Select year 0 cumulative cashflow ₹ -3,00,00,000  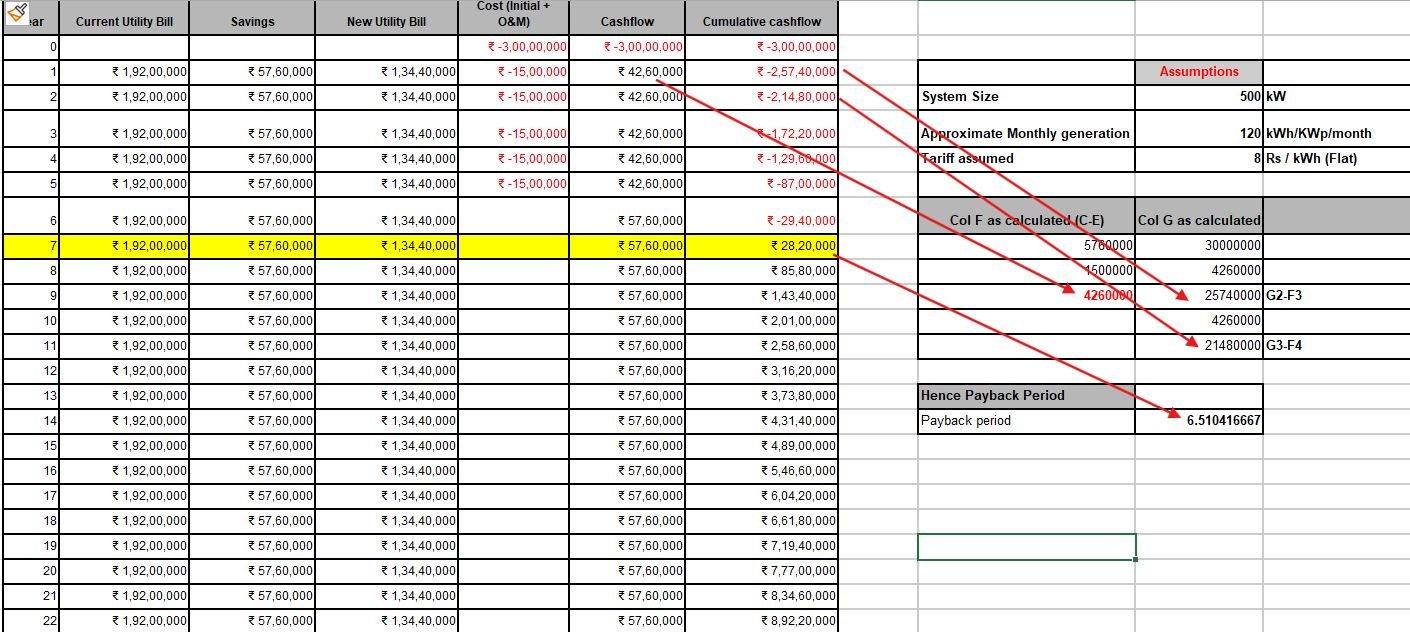761,47
